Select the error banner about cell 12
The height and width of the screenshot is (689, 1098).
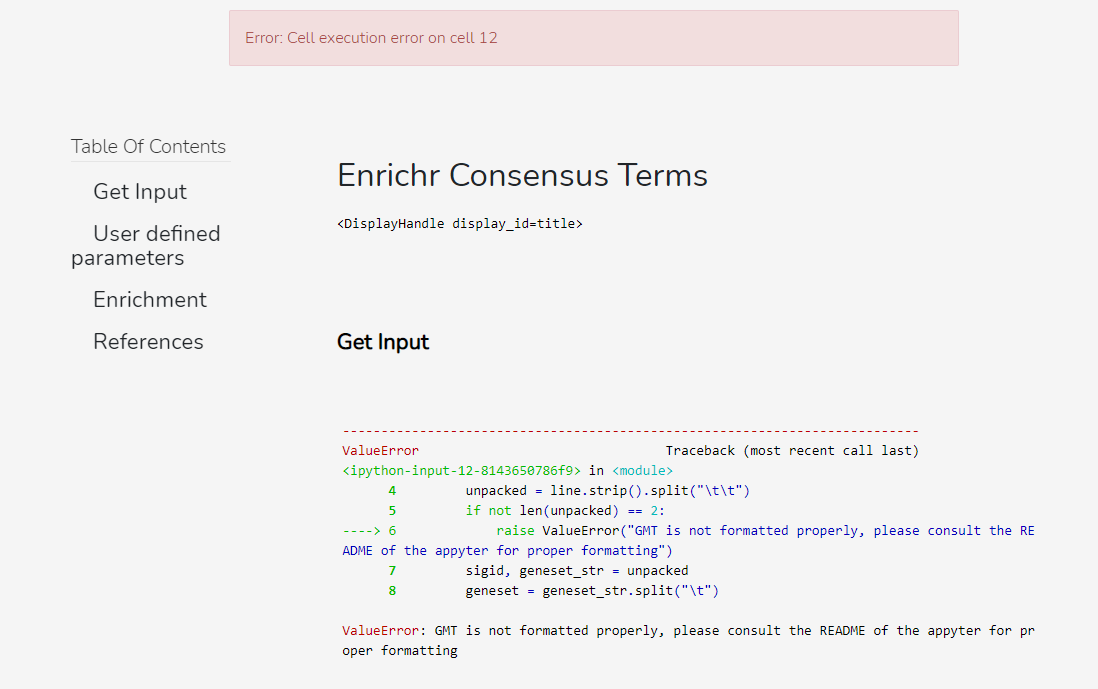point(593,38)
